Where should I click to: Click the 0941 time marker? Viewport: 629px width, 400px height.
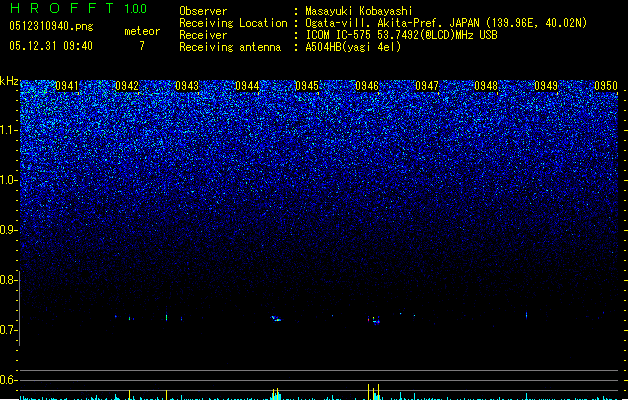coord(67,86)
